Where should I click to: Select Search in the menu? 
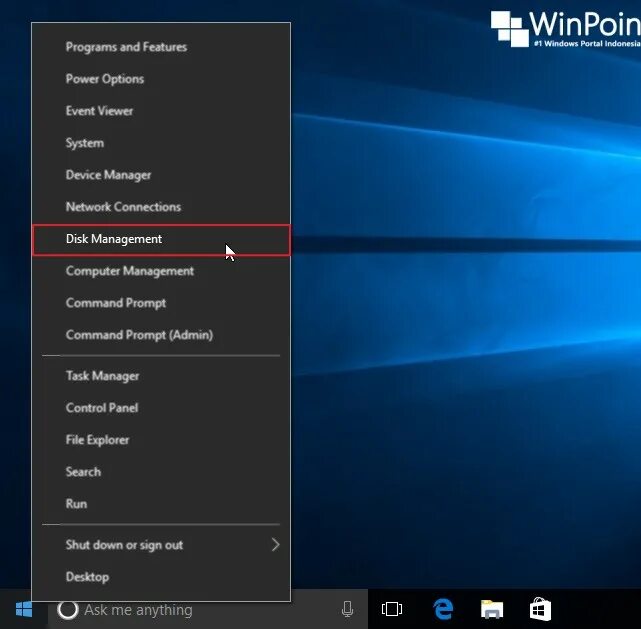pyautogui.click(x=161, y=472)
